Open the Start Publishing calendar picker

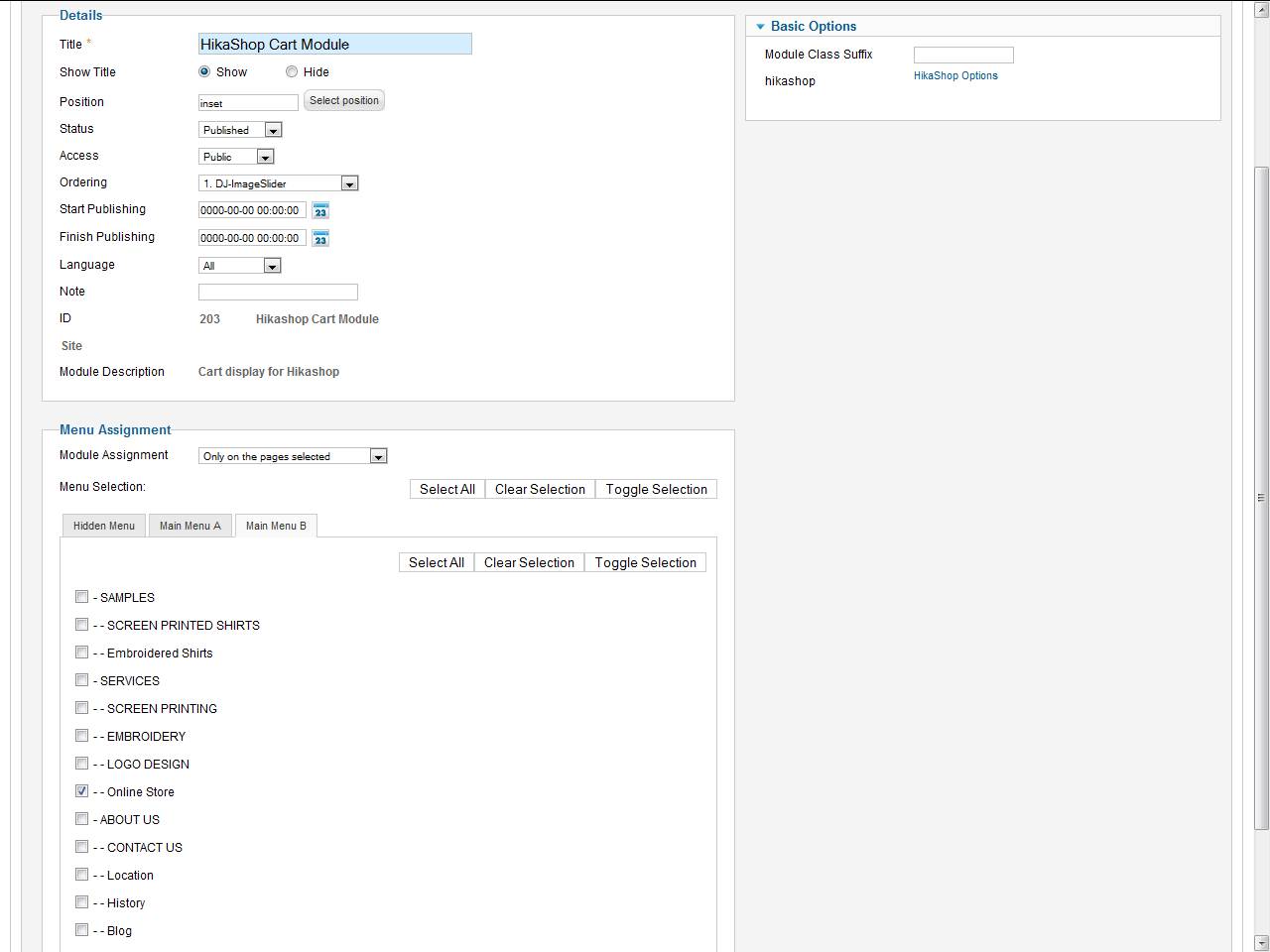[320, 210]
